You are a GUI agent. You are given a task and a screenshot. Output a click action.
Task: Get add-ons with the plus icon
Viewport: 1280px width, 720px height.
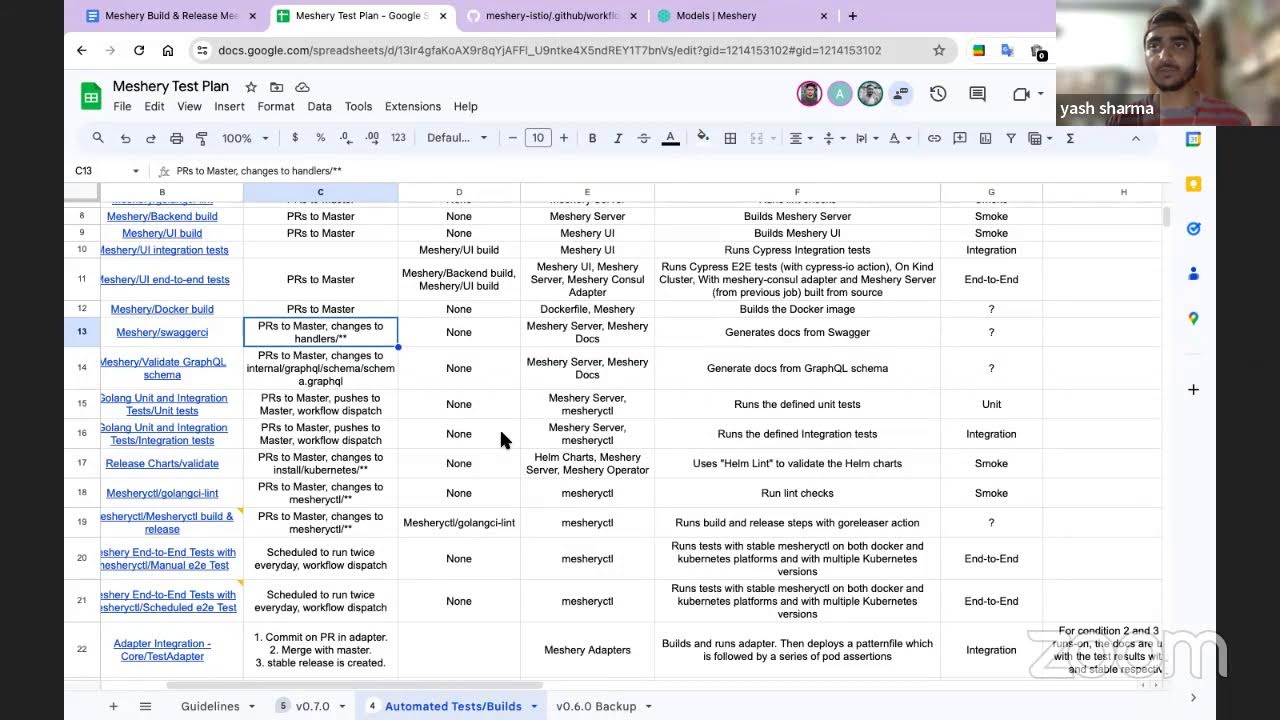(x=1193, y=389)
